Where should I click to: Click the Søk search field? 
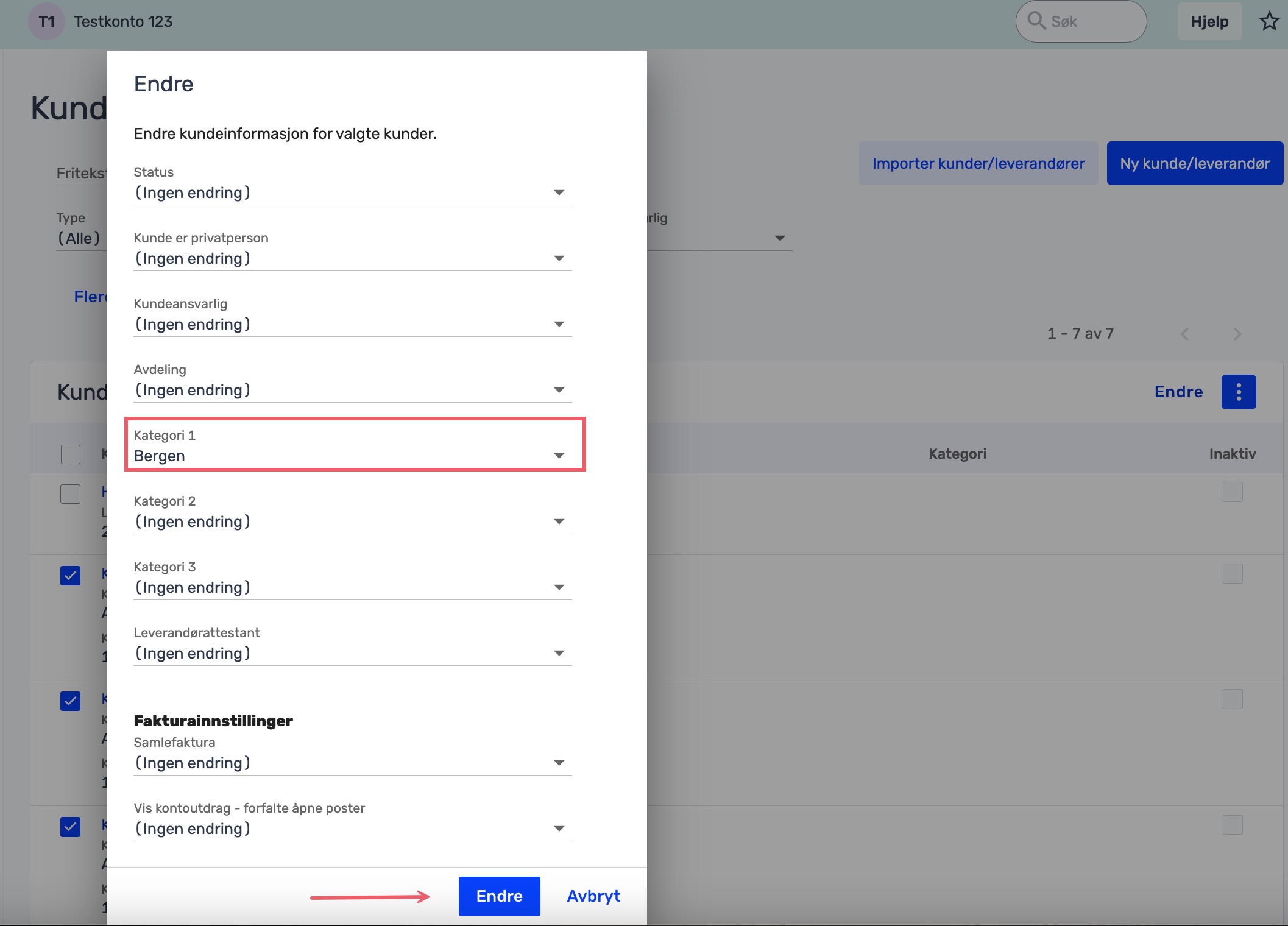1081,21
